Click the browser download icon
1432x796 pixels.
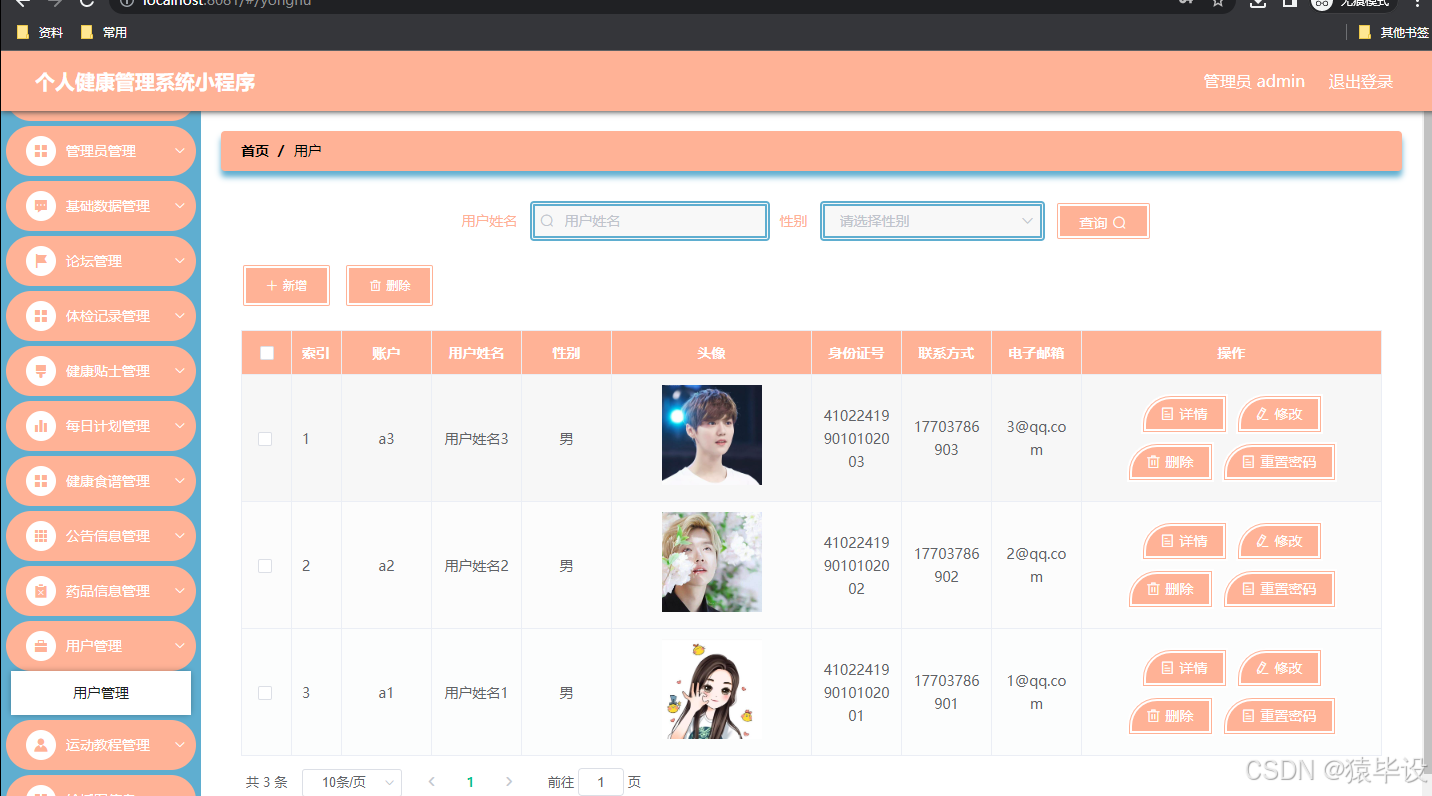tap(1258, 3)
